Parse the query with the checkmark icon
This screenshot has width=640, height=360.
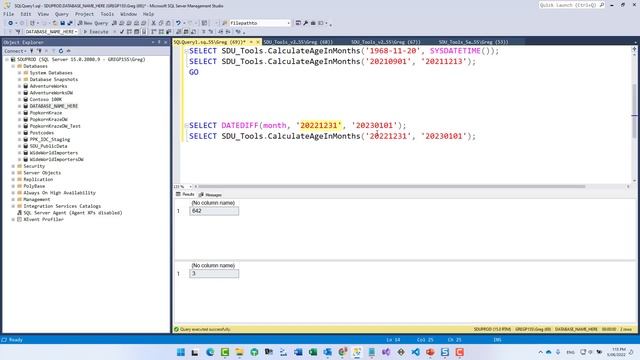tap(122, 31)
